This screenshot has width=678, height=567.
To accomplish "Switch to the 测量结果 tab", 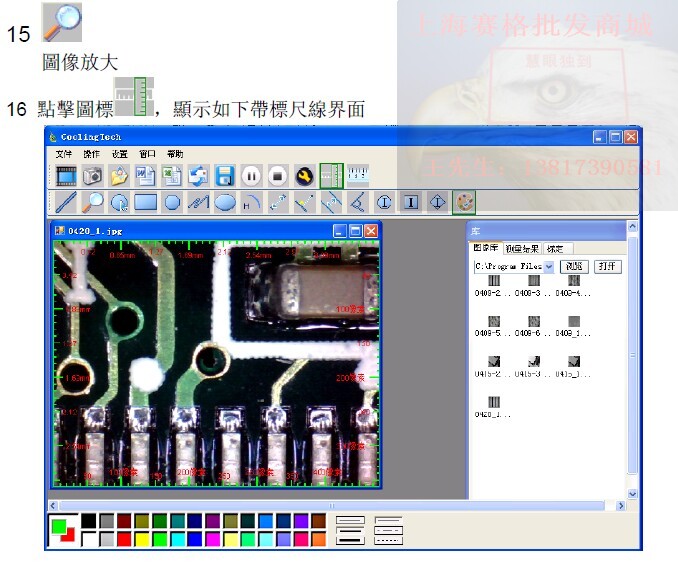I will [522, 249].
